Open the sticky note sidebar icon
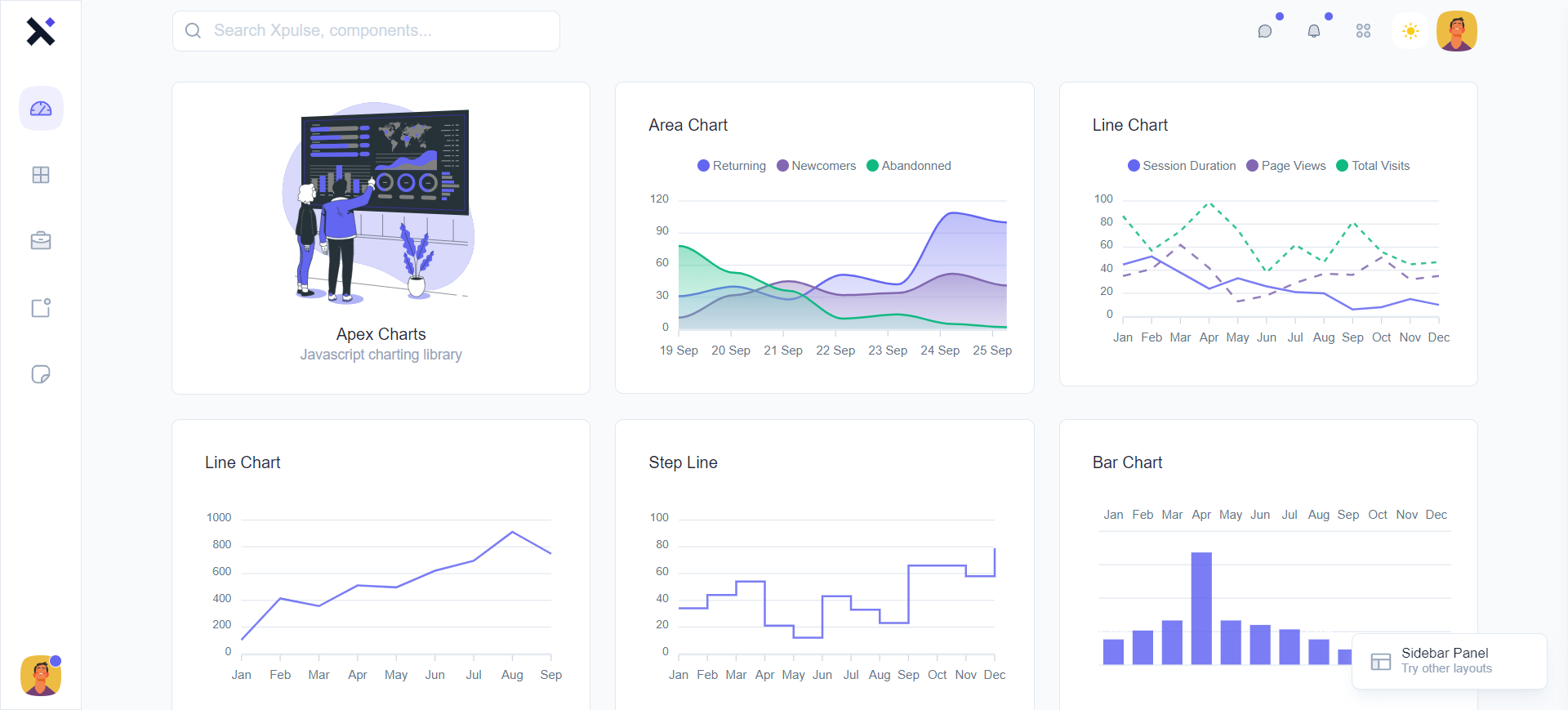 pyautogui.click(x=41, y=374)
